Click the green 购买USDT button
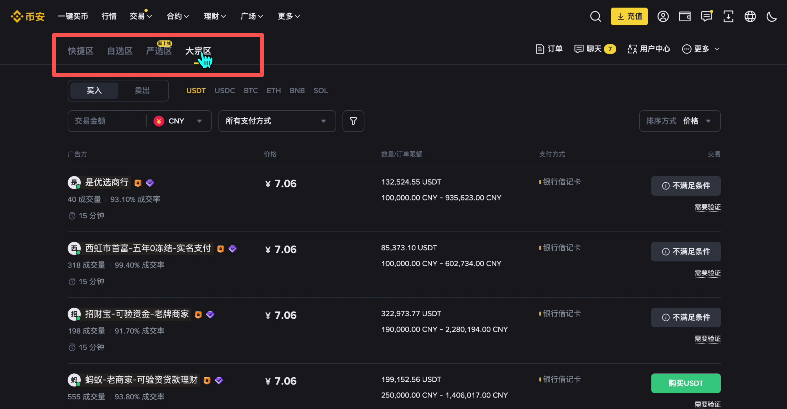 [685, 381]
